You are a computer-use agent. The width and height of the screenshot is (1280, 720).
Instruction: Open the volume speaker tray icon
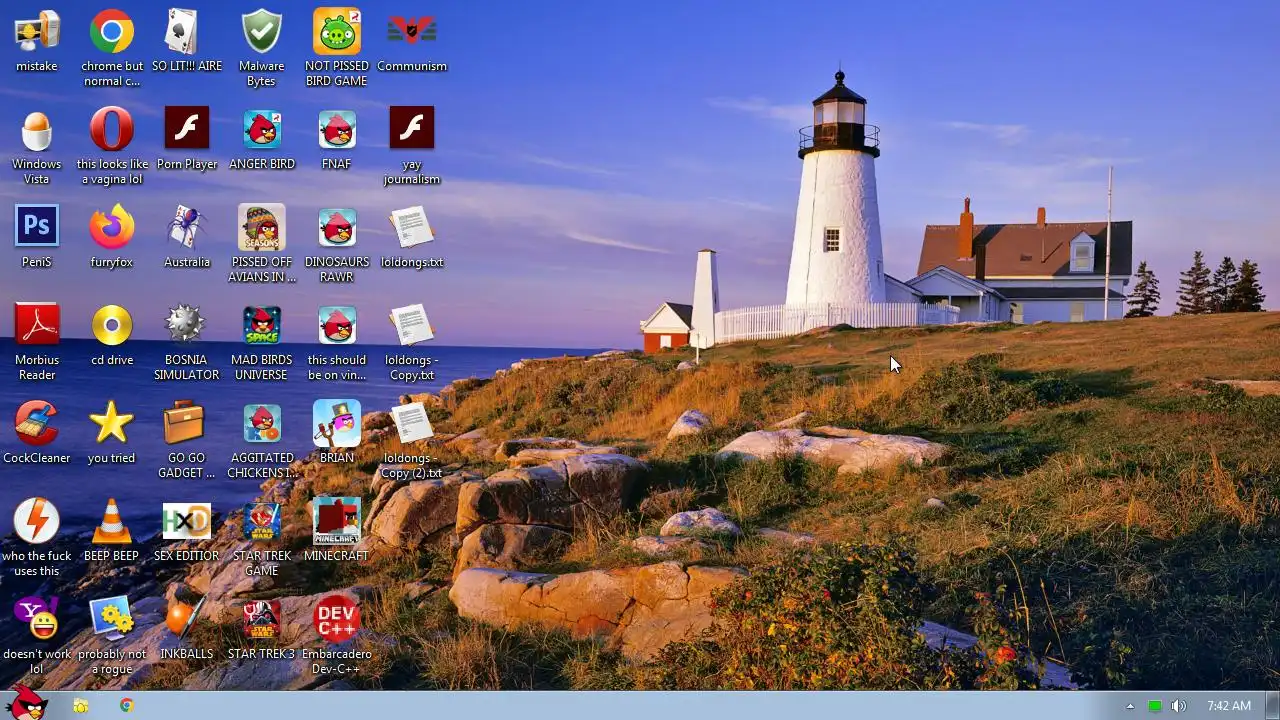(1179, 706)
